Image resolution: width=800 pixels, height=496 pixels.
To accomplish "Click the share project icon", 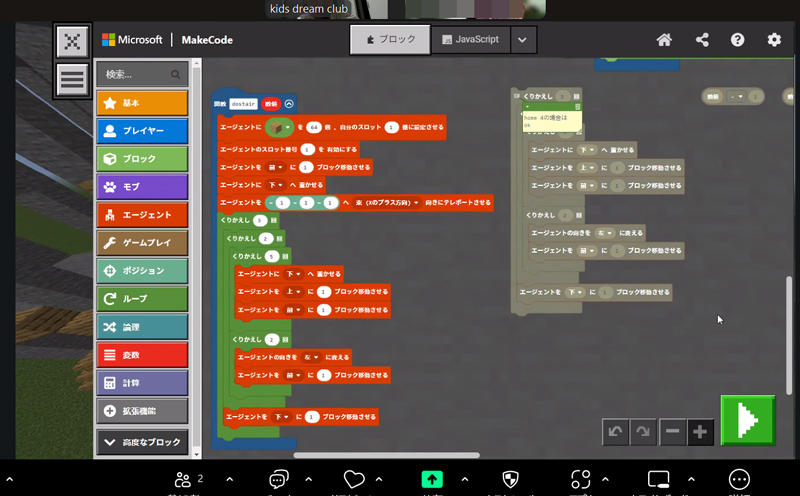I will pyautogui.click(x=701, y=40).
